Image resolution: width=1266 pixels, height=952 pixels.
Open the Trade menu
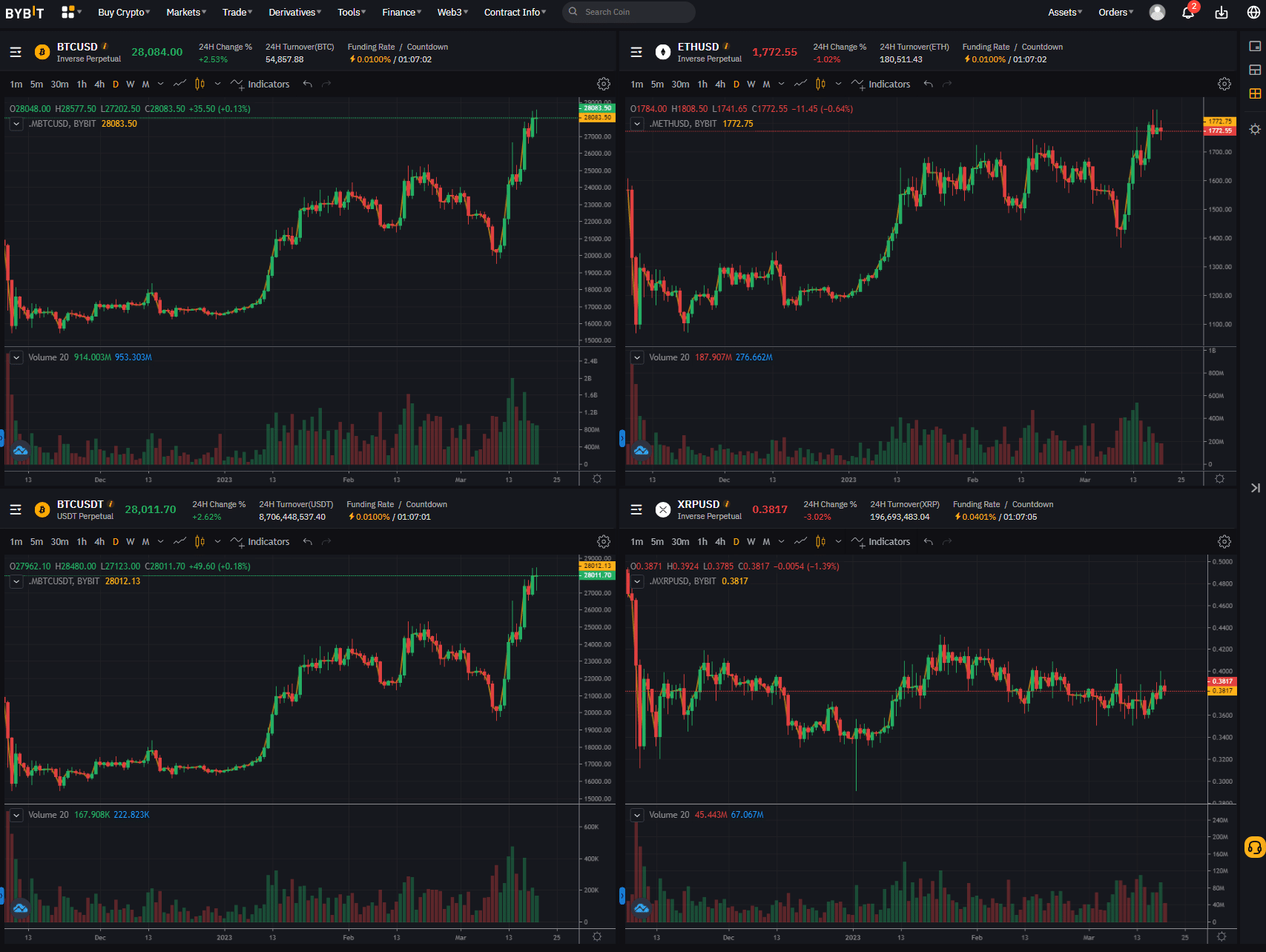(237, 12)
